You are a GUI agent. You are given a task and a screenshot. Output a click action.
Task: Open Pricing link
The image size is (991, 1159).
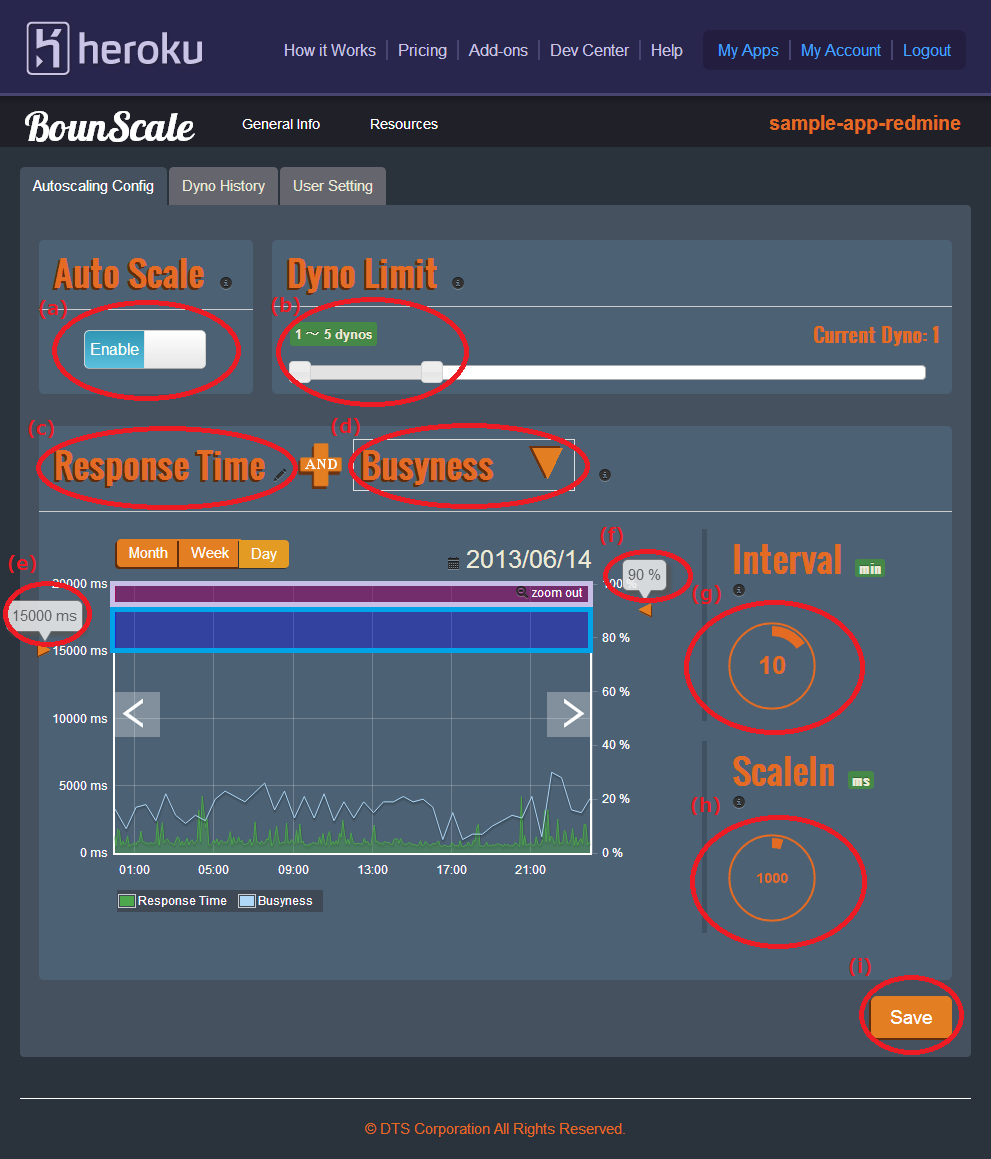pyautogui.click(x=422, y=50)
